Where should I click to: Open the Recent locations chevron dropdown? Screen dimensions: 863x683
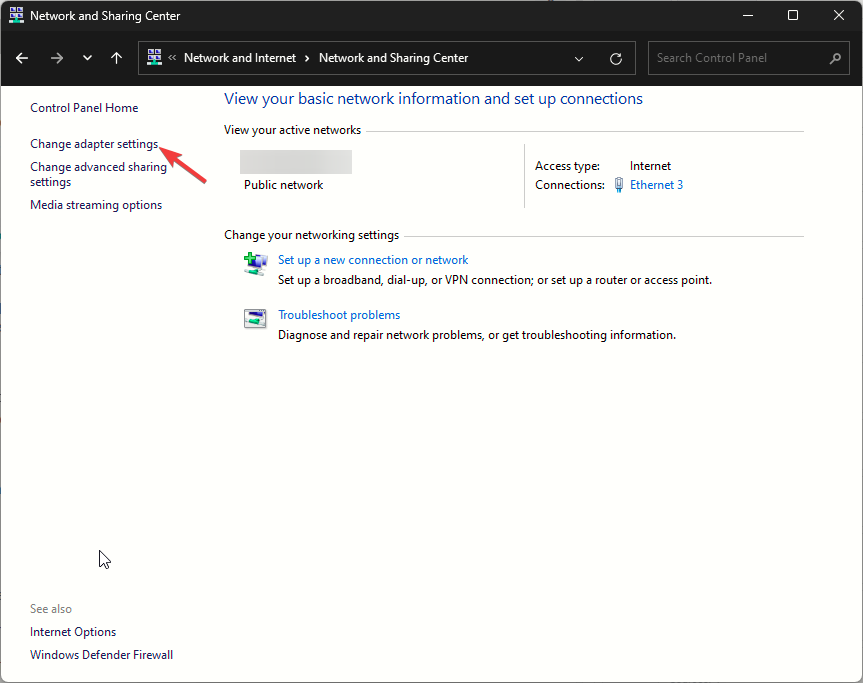tap(87, 58)
